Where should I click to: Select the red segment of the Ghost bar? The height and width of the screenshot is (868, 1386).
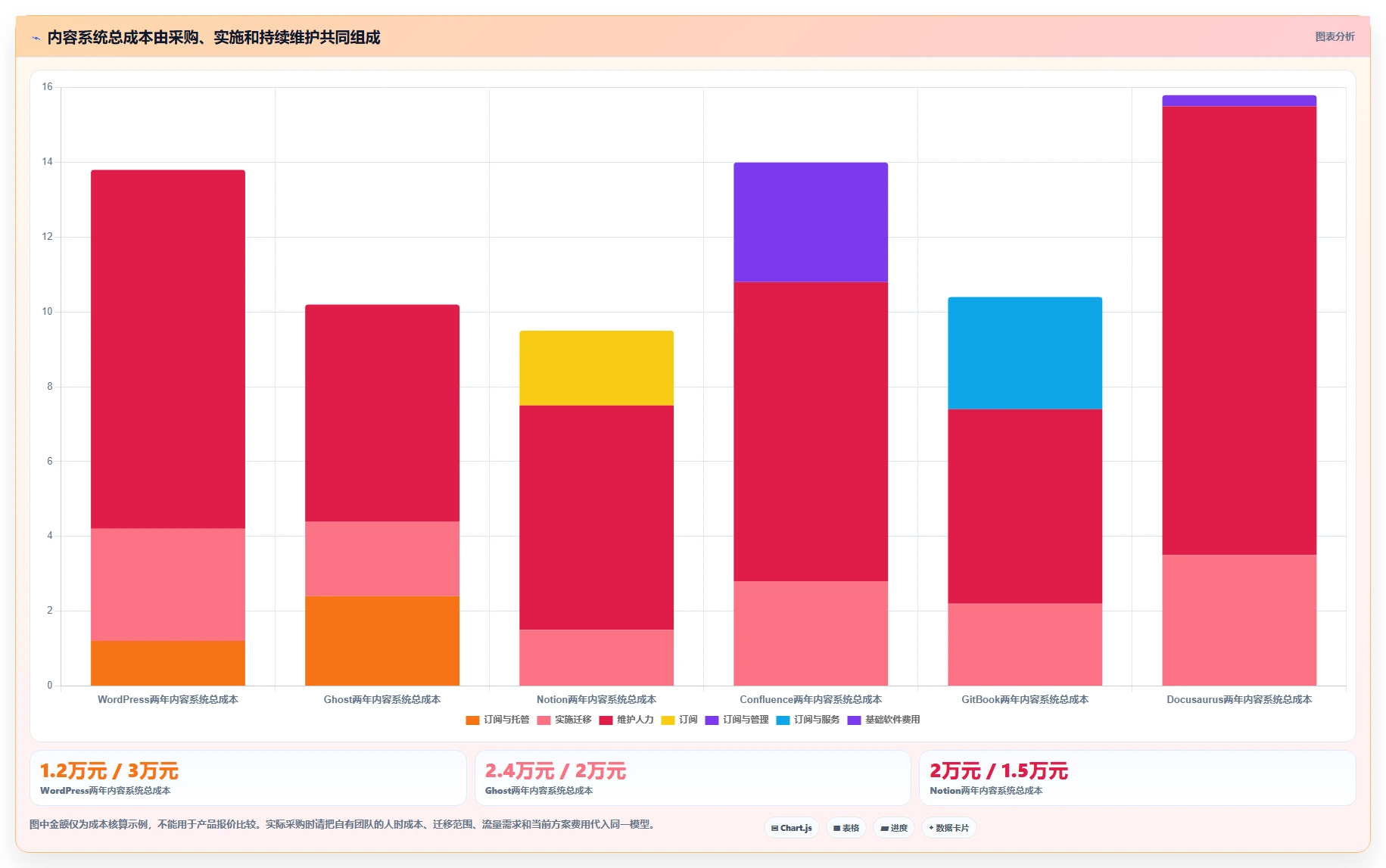382,413
